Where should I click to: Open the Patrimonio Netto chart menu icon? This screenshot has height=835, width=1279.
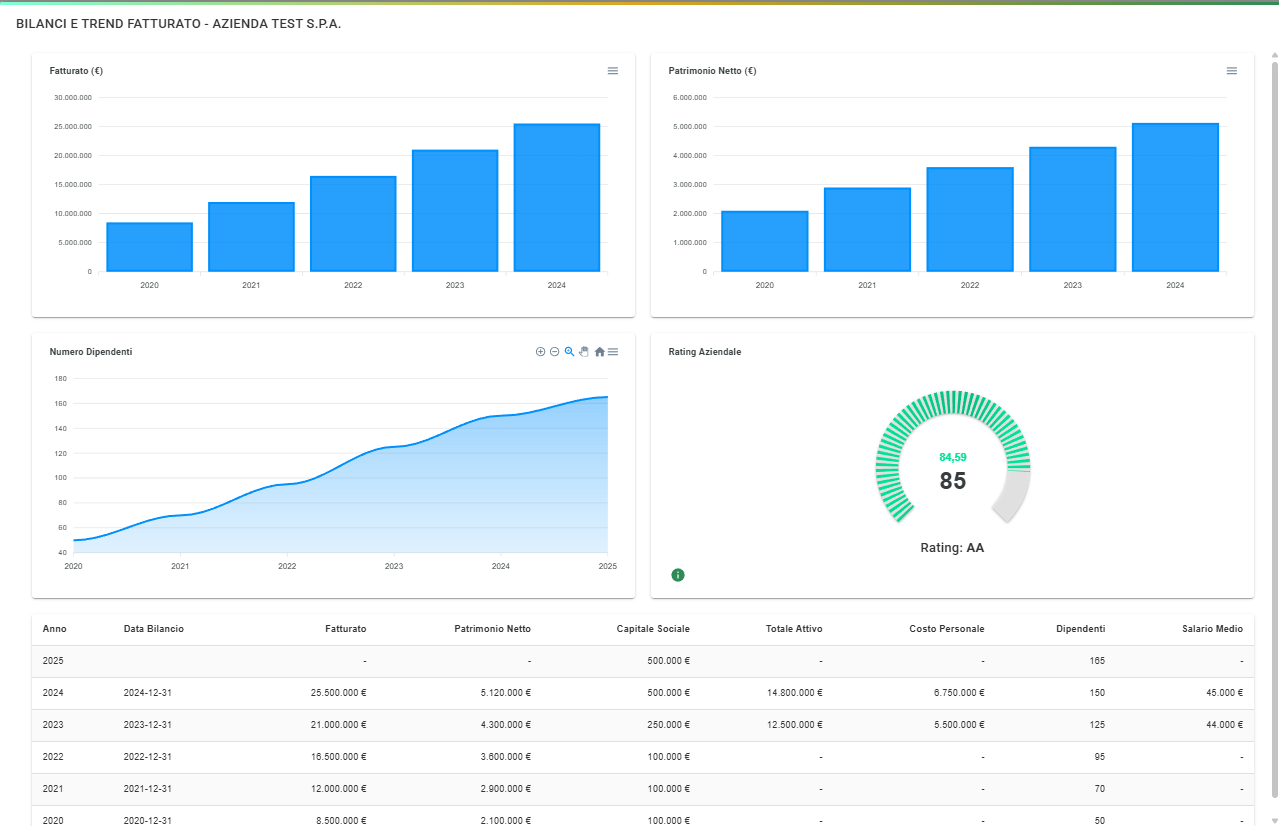coord(1231,71)
